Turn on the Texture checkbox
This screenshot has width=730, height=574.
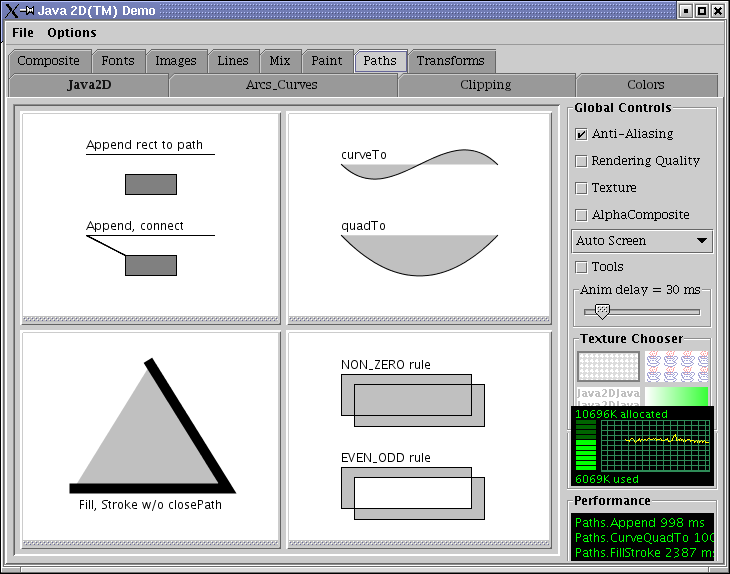coord(582,188)
